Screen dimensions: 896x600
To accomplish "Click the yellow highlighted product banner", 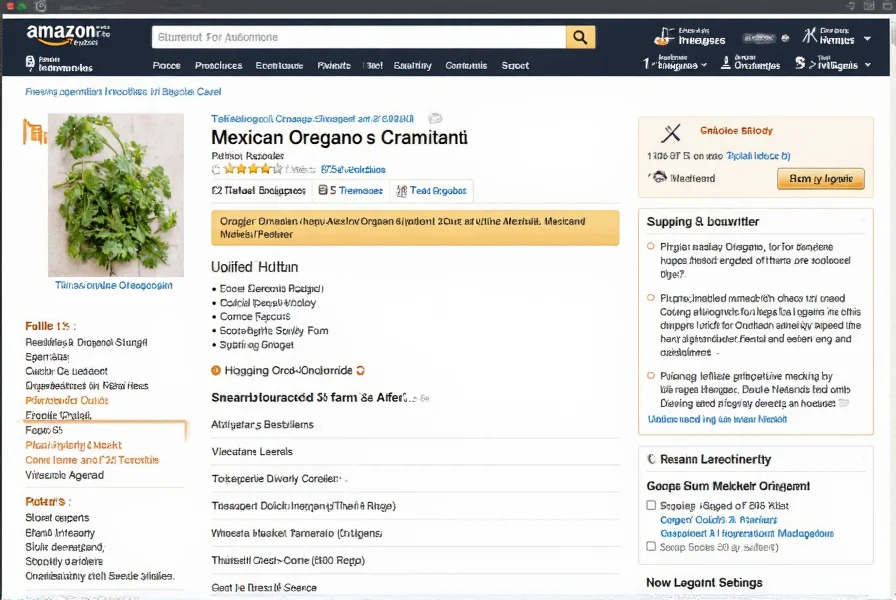I will (415, 227).
